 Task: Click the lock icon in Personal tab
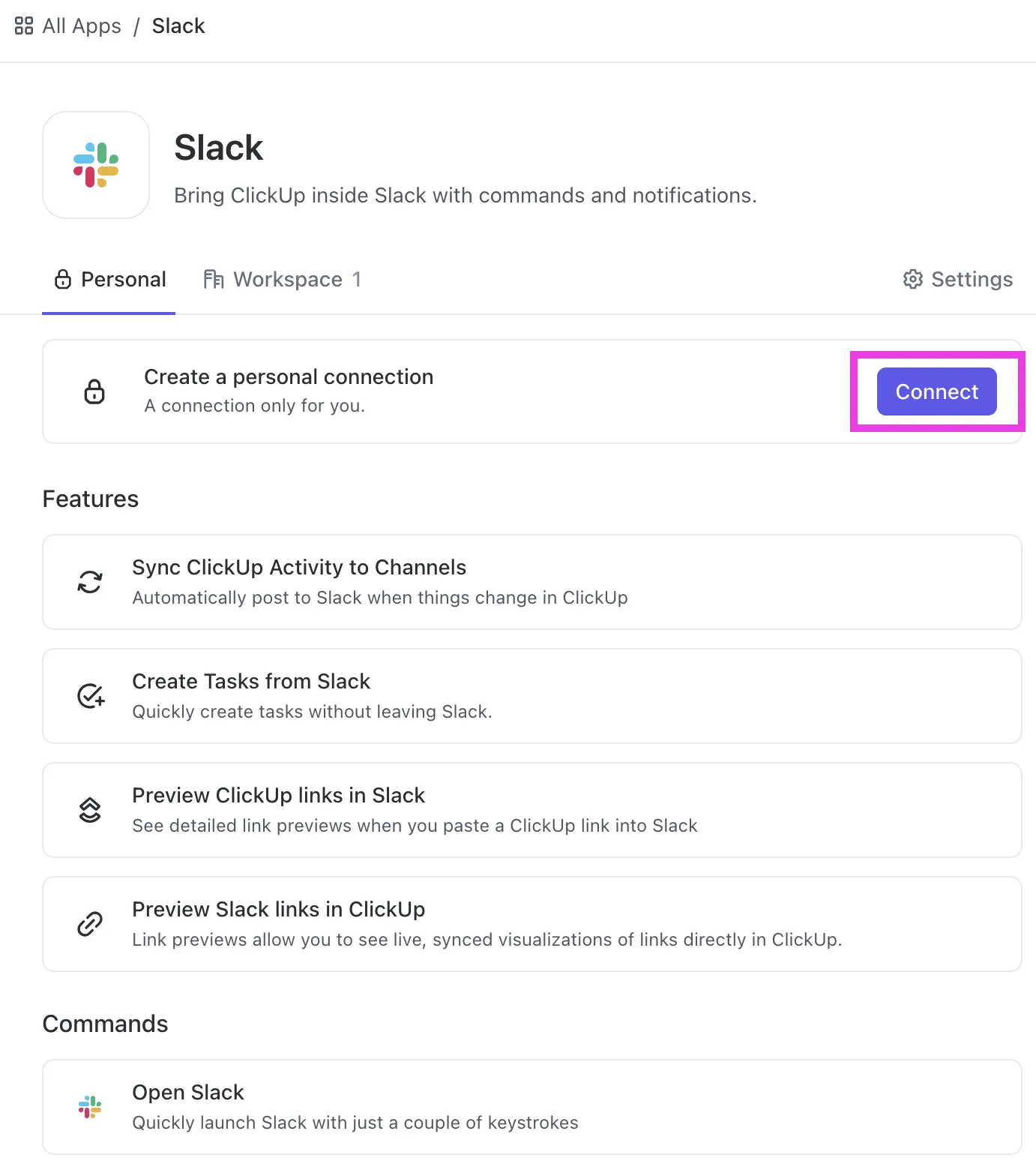click(x=63, y=280)
